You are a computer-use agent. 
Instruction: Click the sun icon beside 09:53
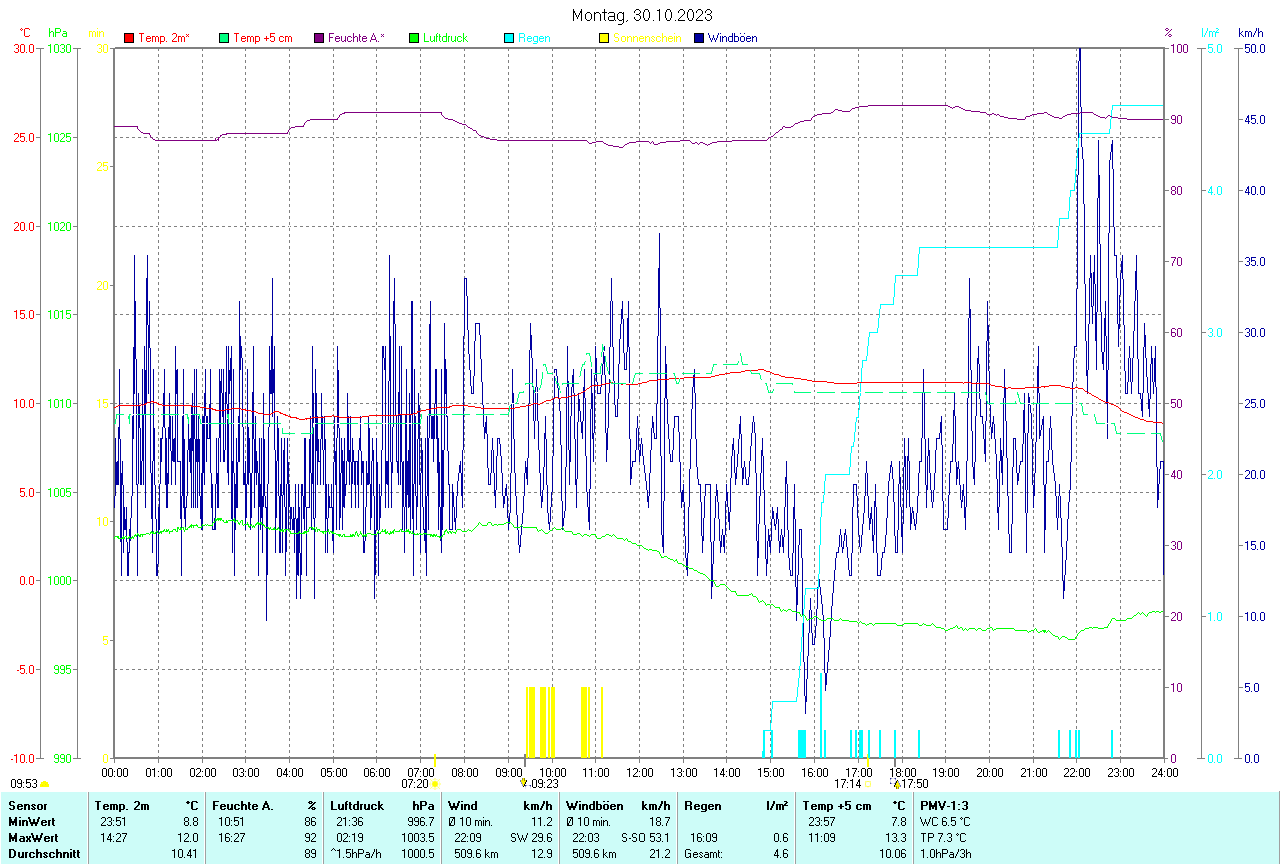[x=45, y=785]
